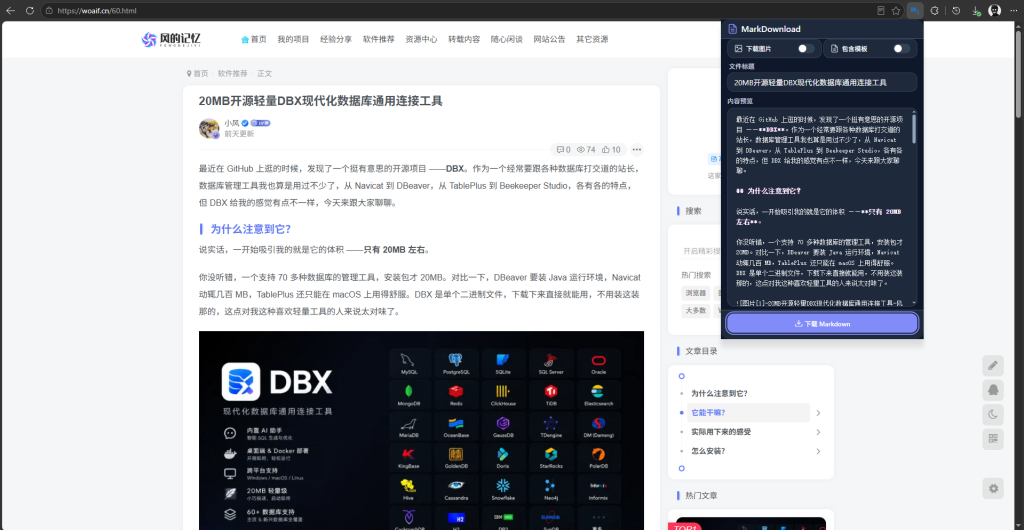The width and height of the screenshot is (1024, 530).
Task: Jump to 怎么安装? in article contents
Action: (x=709, y=451)
